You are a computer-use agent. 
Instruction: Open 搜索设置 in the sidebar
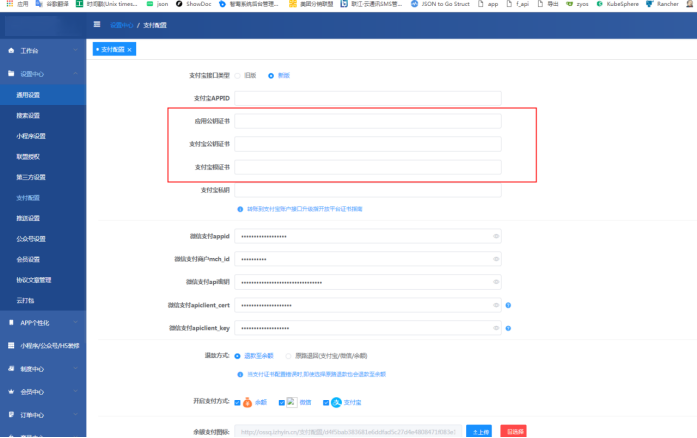[x=43, y=116]
